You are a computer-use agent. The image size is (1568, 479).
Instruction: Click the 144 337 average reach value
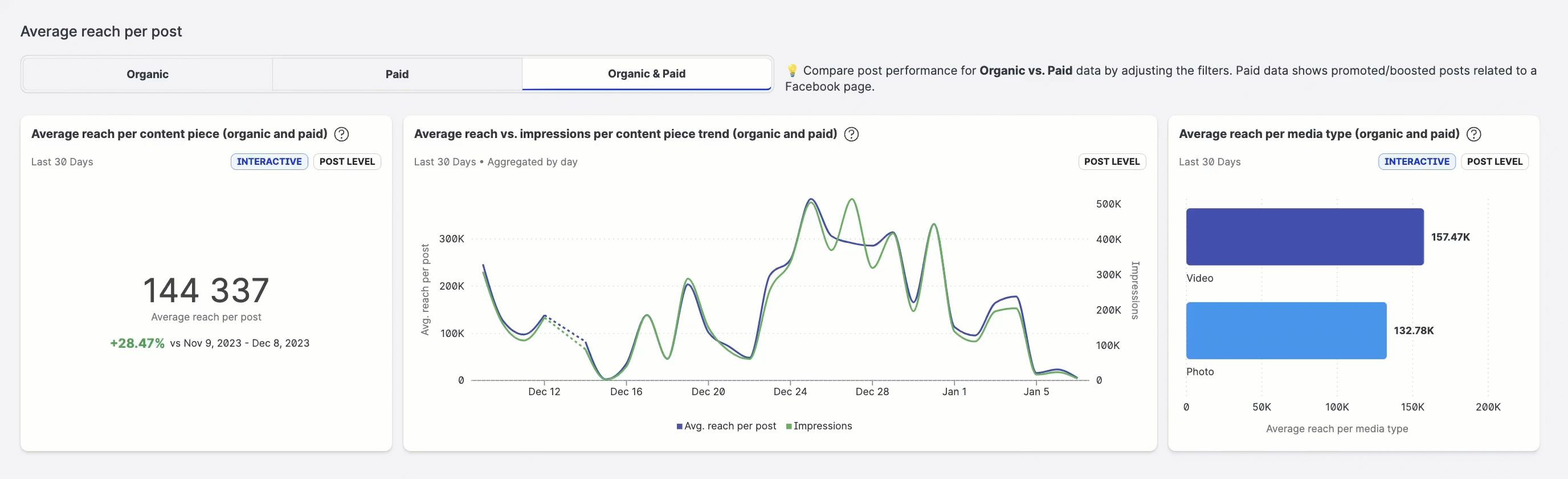click(206, 290)
